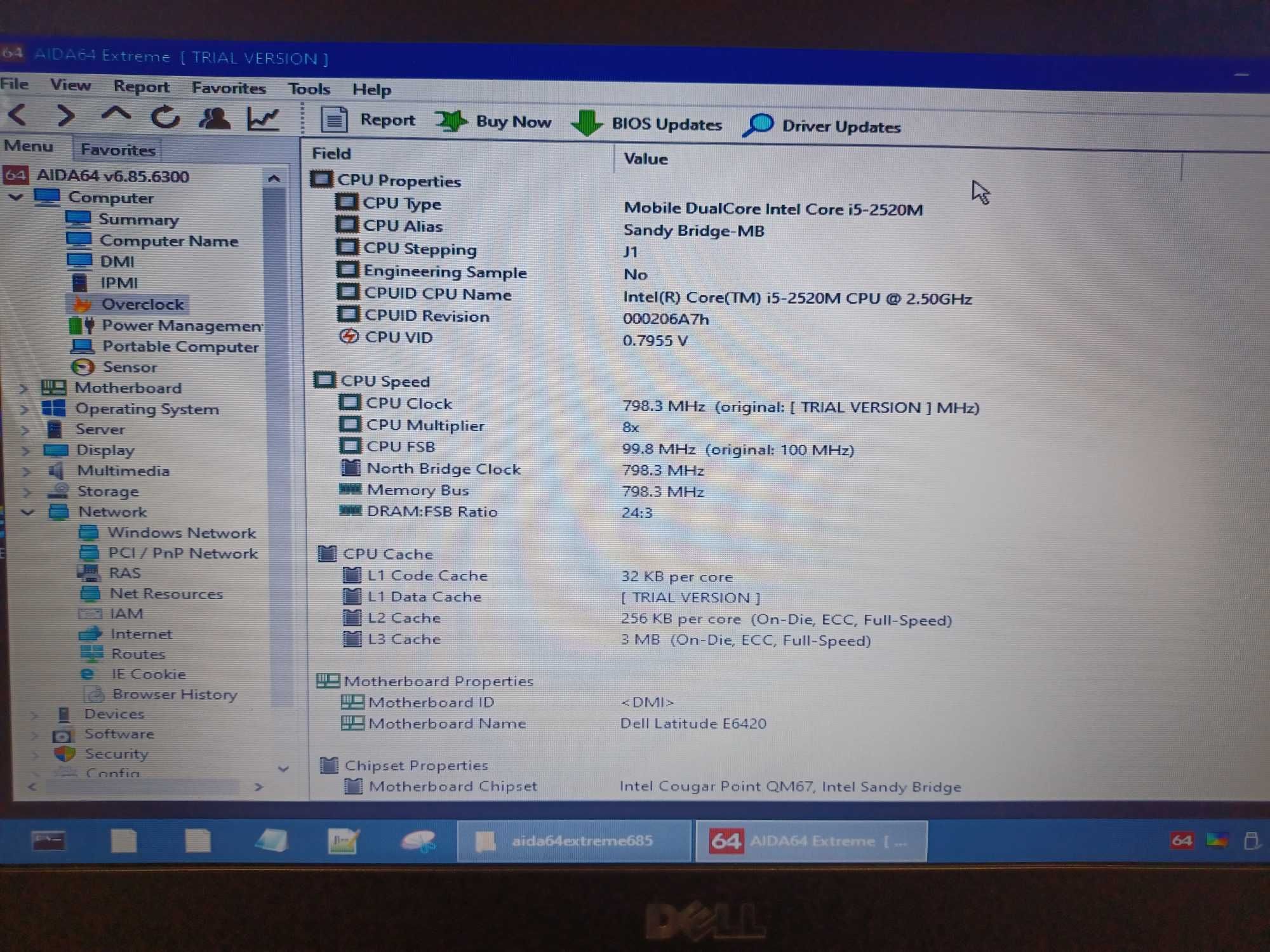Select Power Management in the tree
The image size is (1270, 952).
pos(182,326)
